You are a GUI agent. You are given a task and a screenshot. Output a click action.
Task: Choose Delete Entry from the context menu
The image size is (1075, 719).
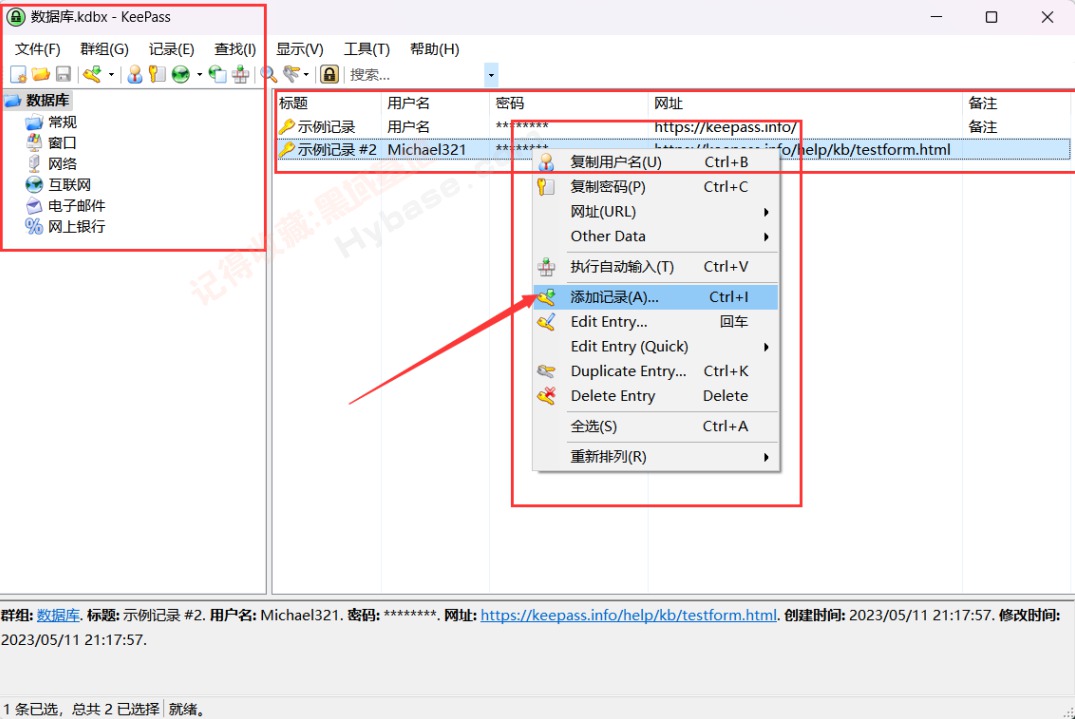[x=655, y=395]
